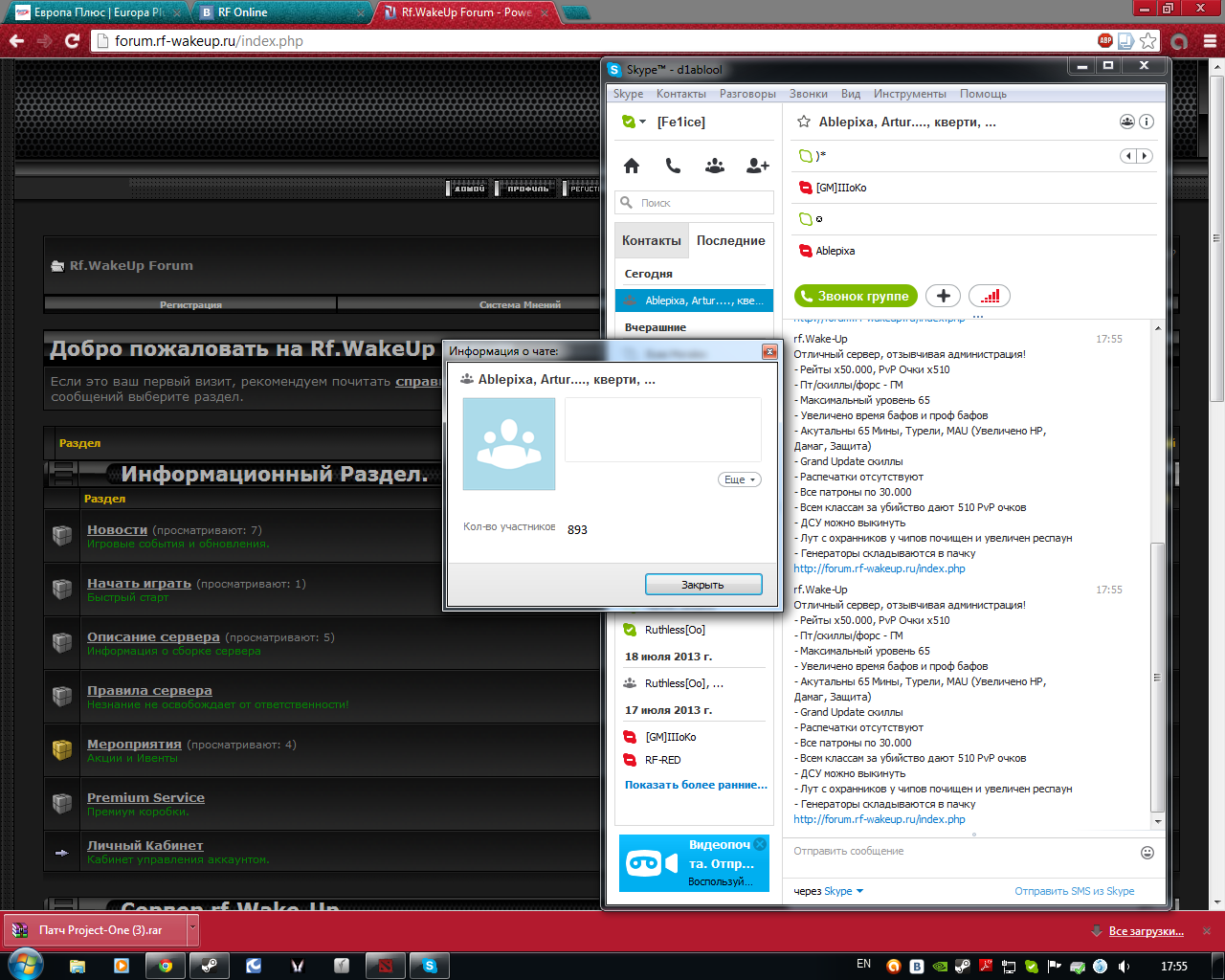
Task: Click the yellow Мероприятия forum icon
Action: [62, 750]
